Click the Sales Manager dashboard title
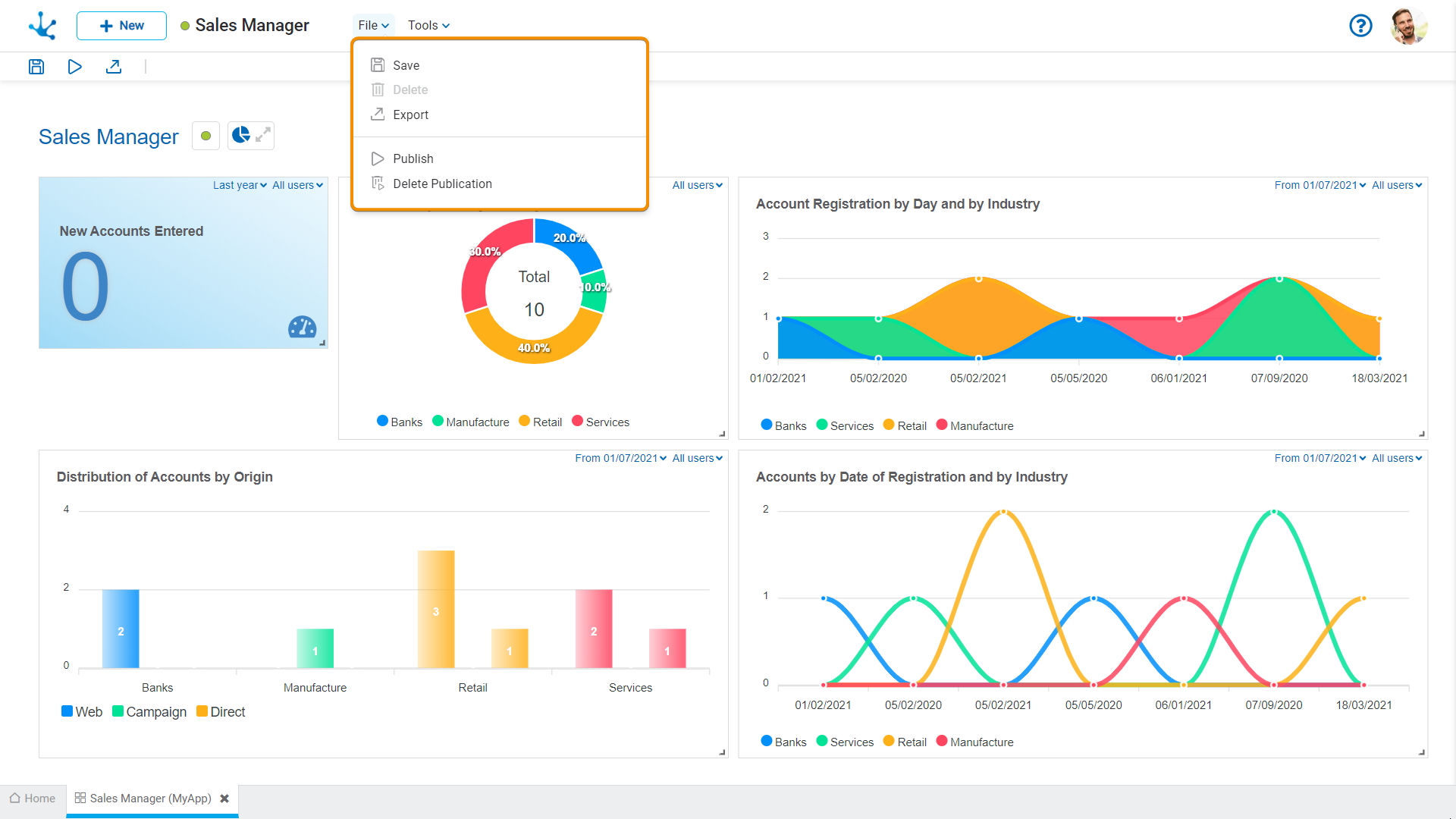This screenshot has height=819, width=1456. click(108, 136)
